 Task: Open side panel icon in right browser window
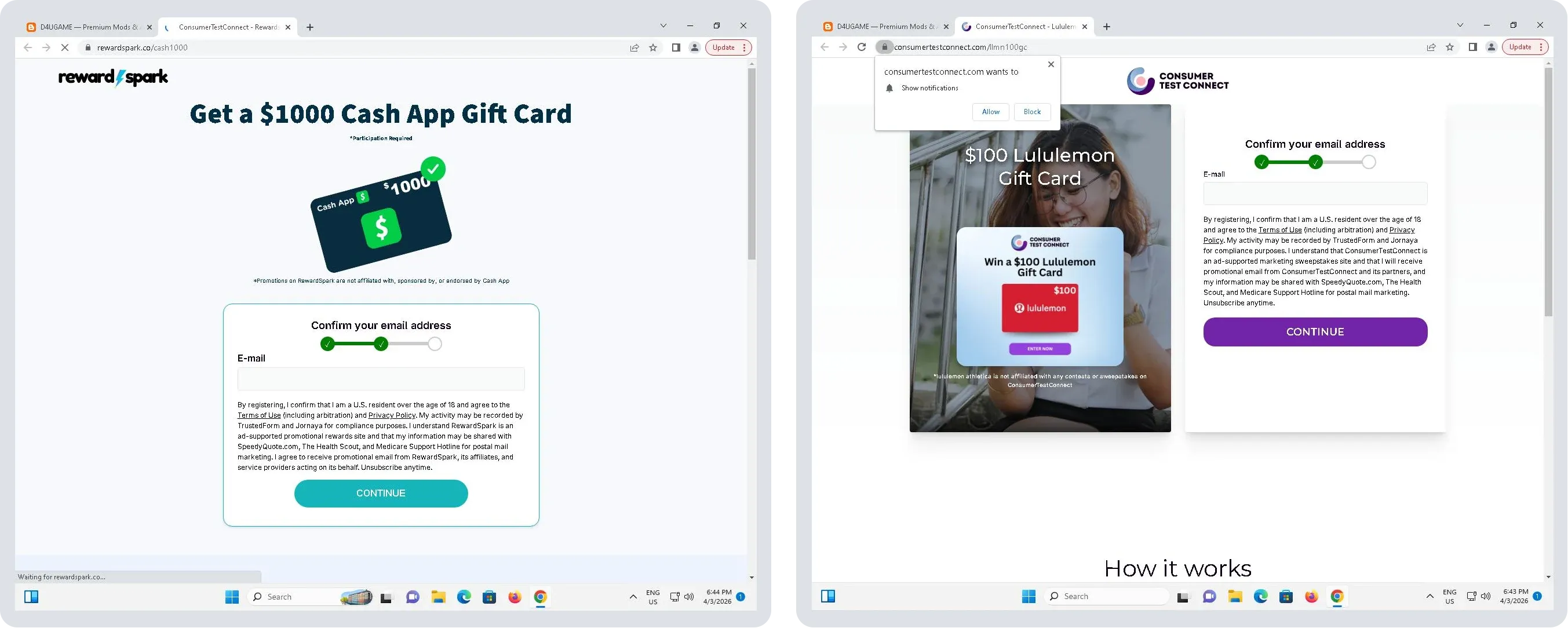[1472, 47]
